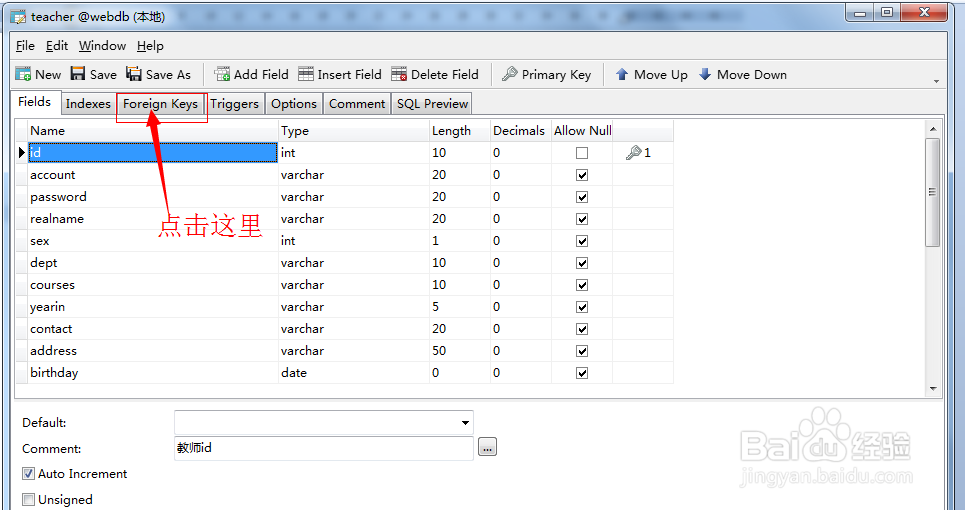The image size is (965, 510).
Task: Click the Save As icon
Action: click(x=134, y=74)
